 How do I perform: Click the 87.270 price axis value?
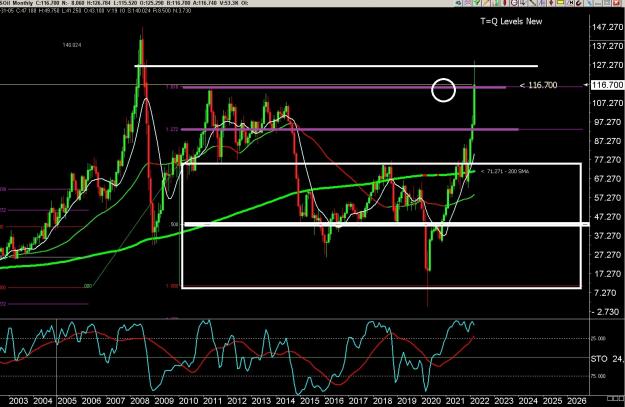point(607,141)
